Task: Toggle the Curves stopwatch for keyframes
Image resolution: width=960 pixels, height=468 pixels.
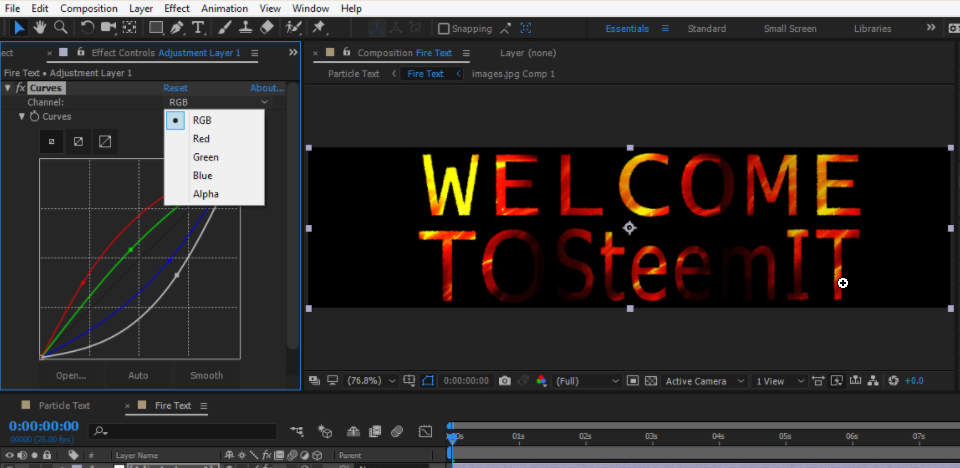Action: point(35,116)
